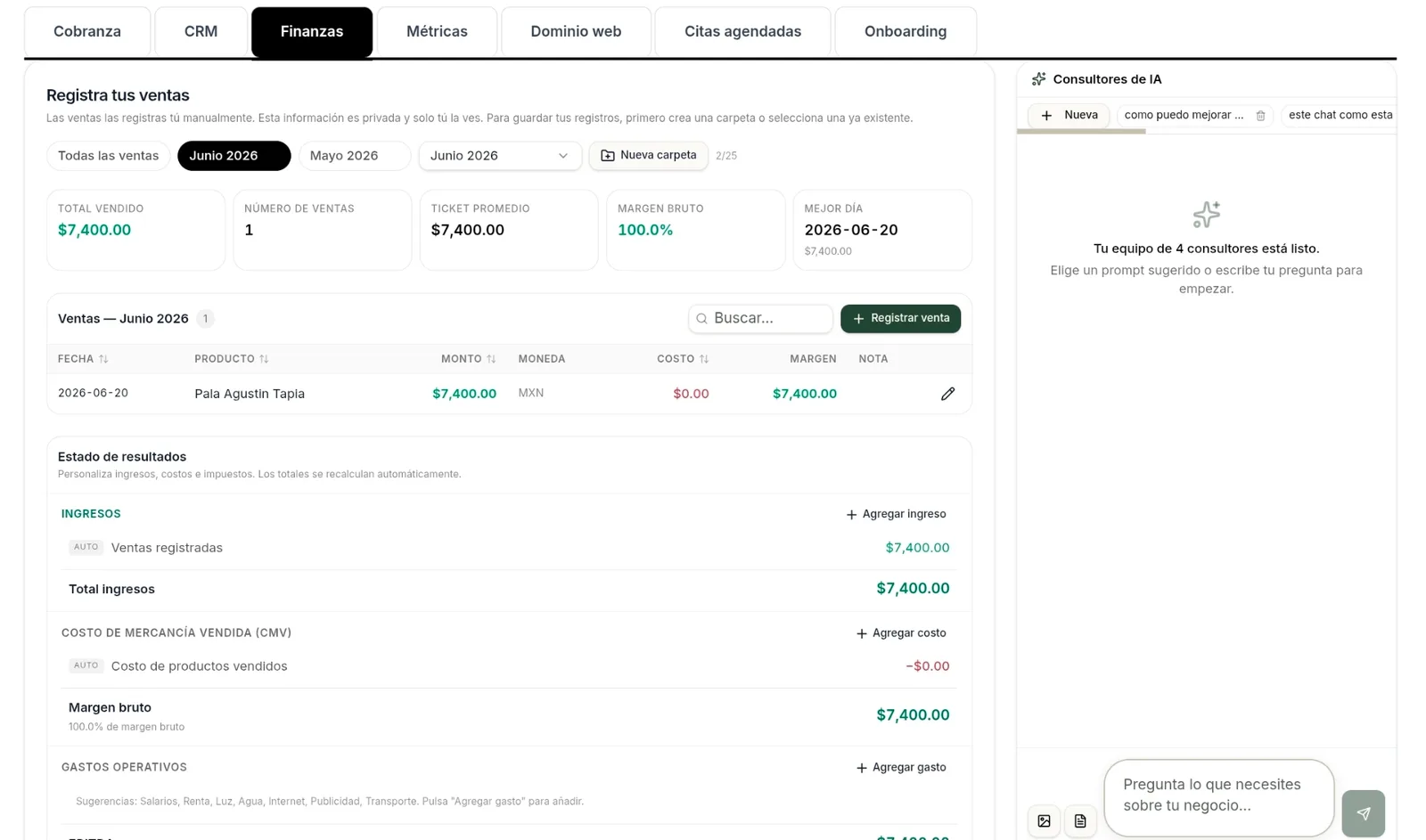Click the TOTAL VENDIDO summary card
This screenshot has height=840, width=1426.
point(135,230)
